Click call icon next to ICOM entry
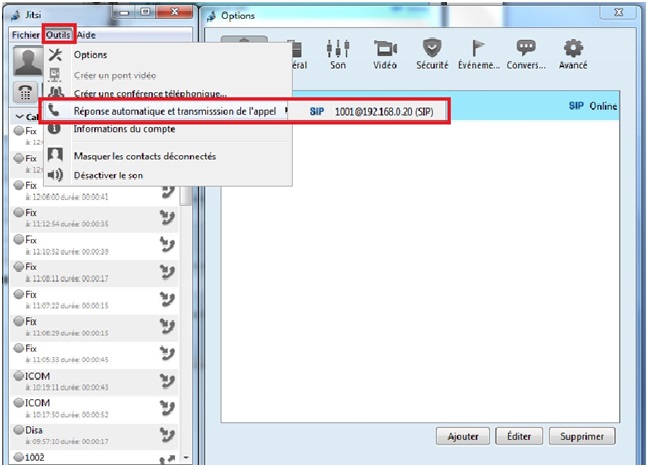650x467 pixels. (x=167, y=381)
